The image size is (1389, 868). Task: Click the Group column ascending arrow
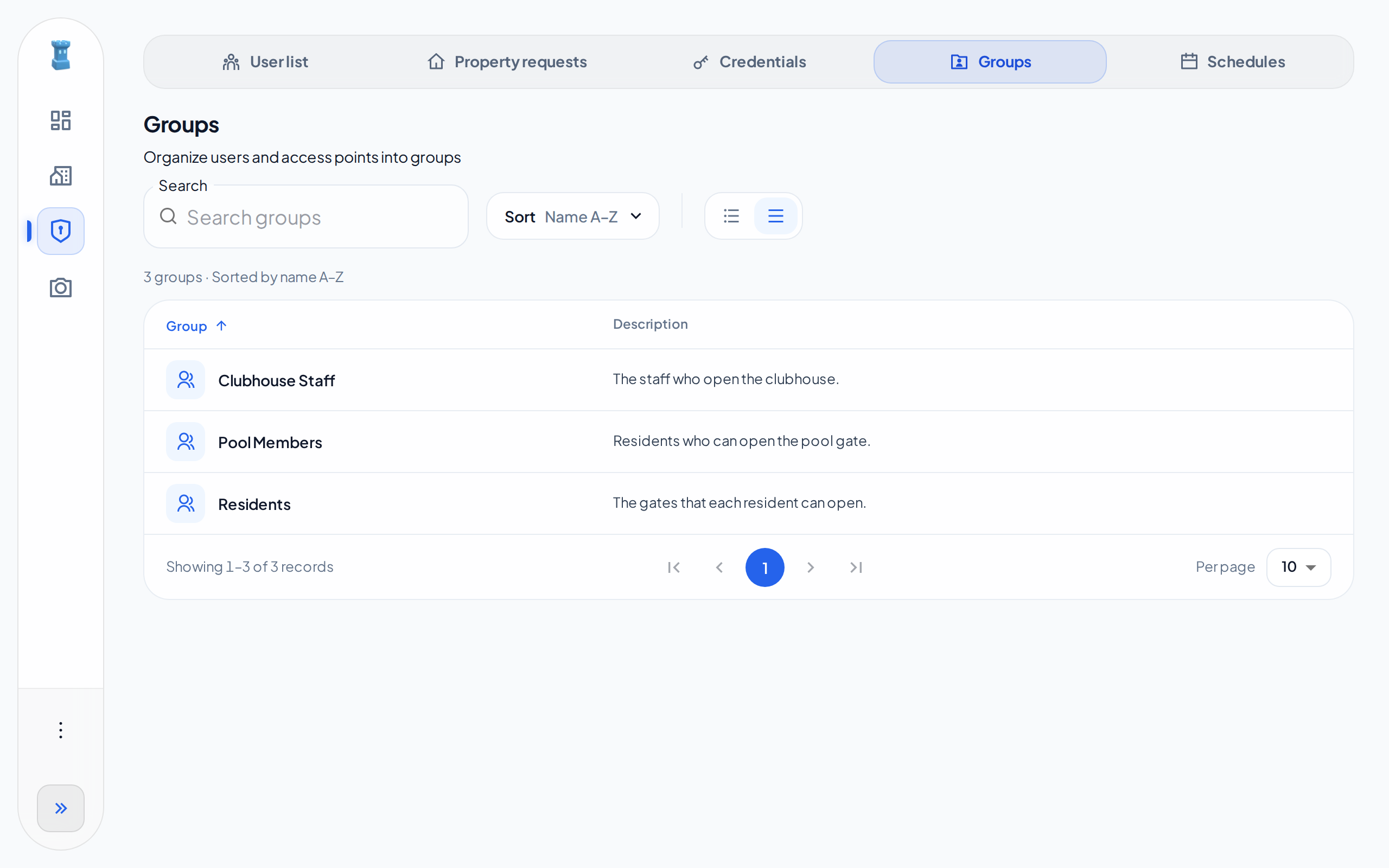click(221, 326)
